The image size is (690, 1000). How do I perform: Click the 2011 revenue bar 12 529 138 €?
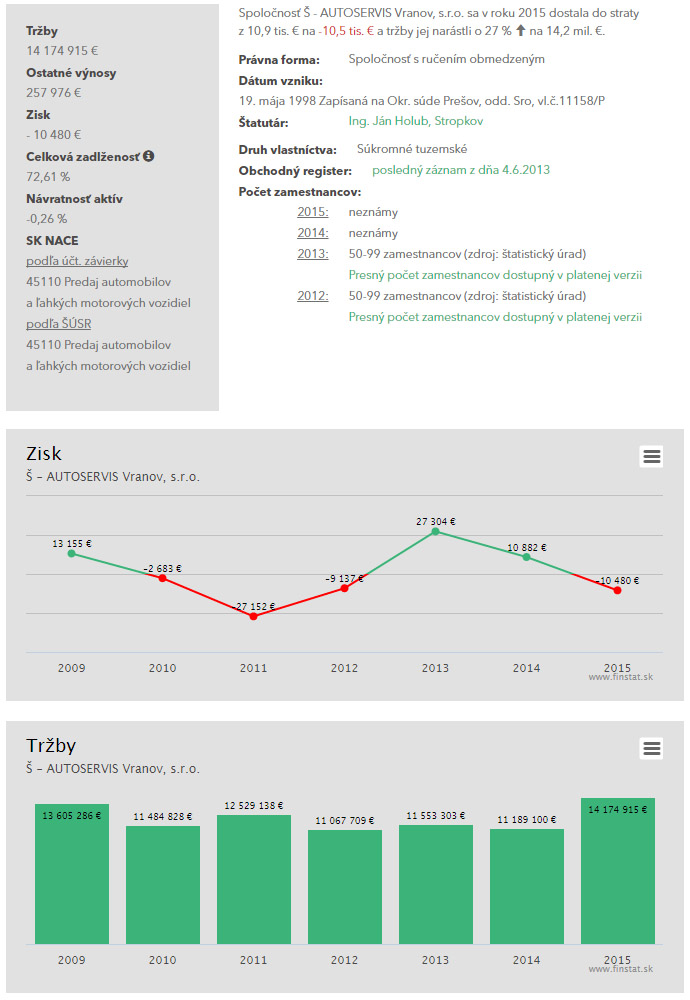pos(254,879)
